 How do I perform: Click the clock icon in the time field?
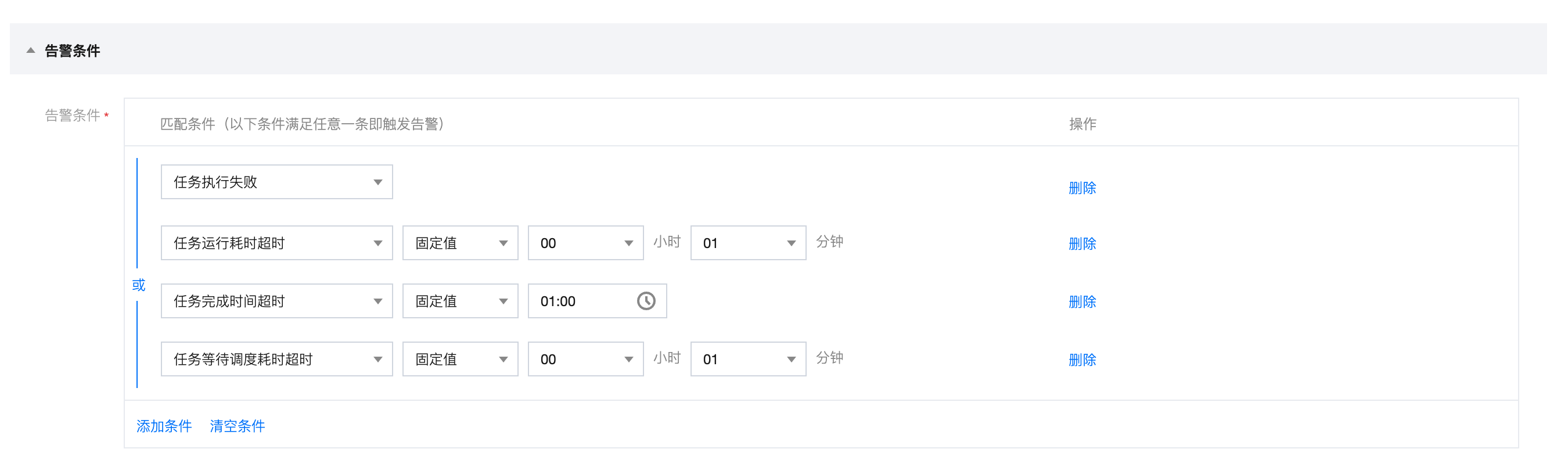click(x=646, y=300)
